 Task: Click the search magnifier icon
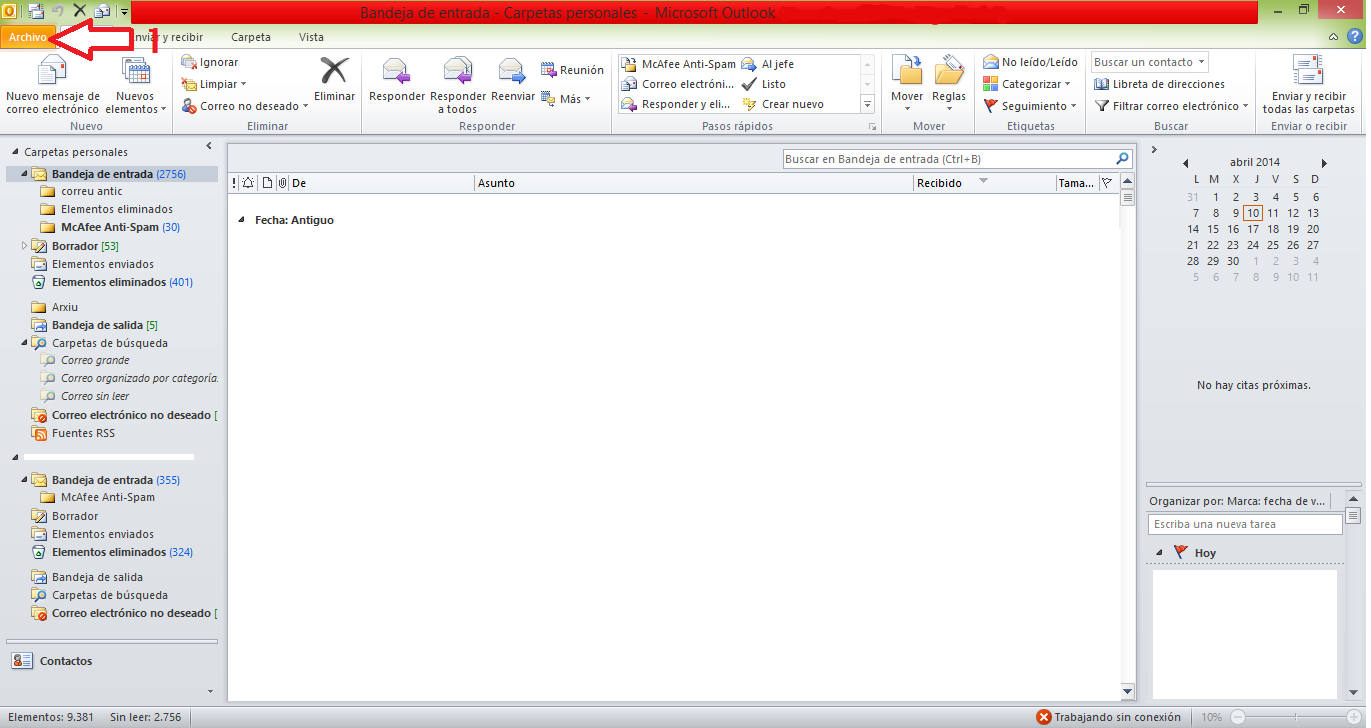click(x=1122, y=159)
